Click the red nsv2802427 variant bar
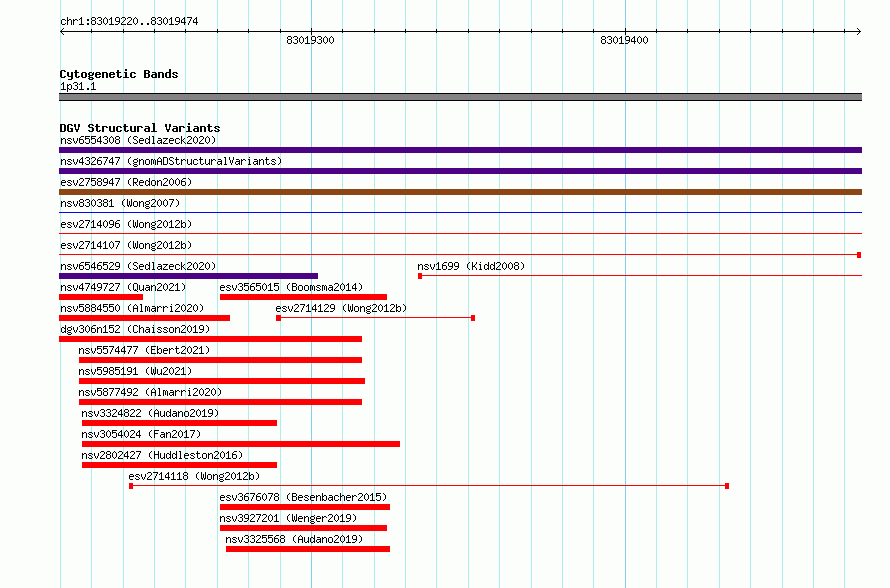Image resolution: width=890 pixels, height=588 pixels. [179, 465]
